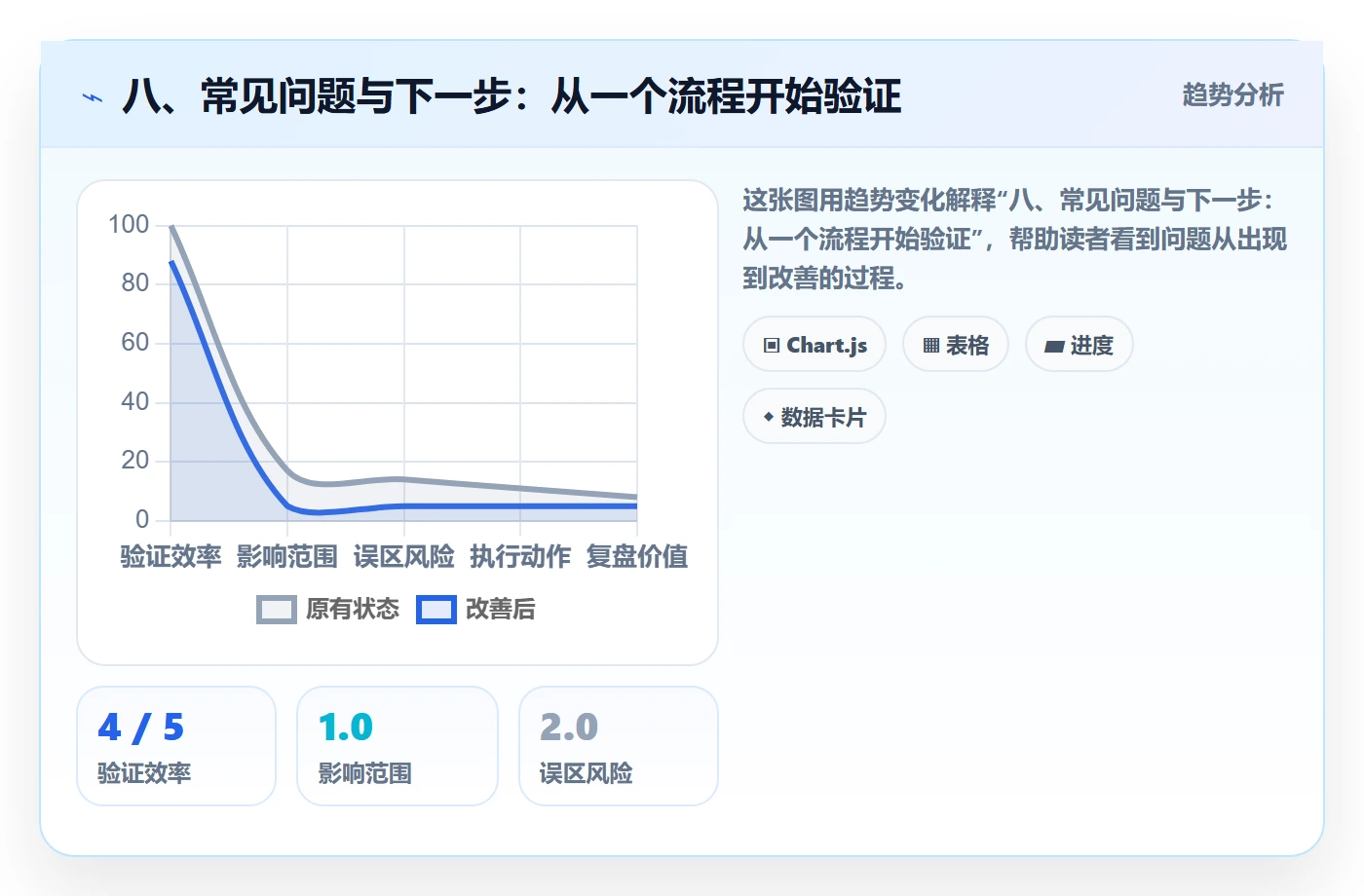Click the progress bar icon in 进度 tag
Screen dimensions: 1364x896
click(x=1054, y=346)
